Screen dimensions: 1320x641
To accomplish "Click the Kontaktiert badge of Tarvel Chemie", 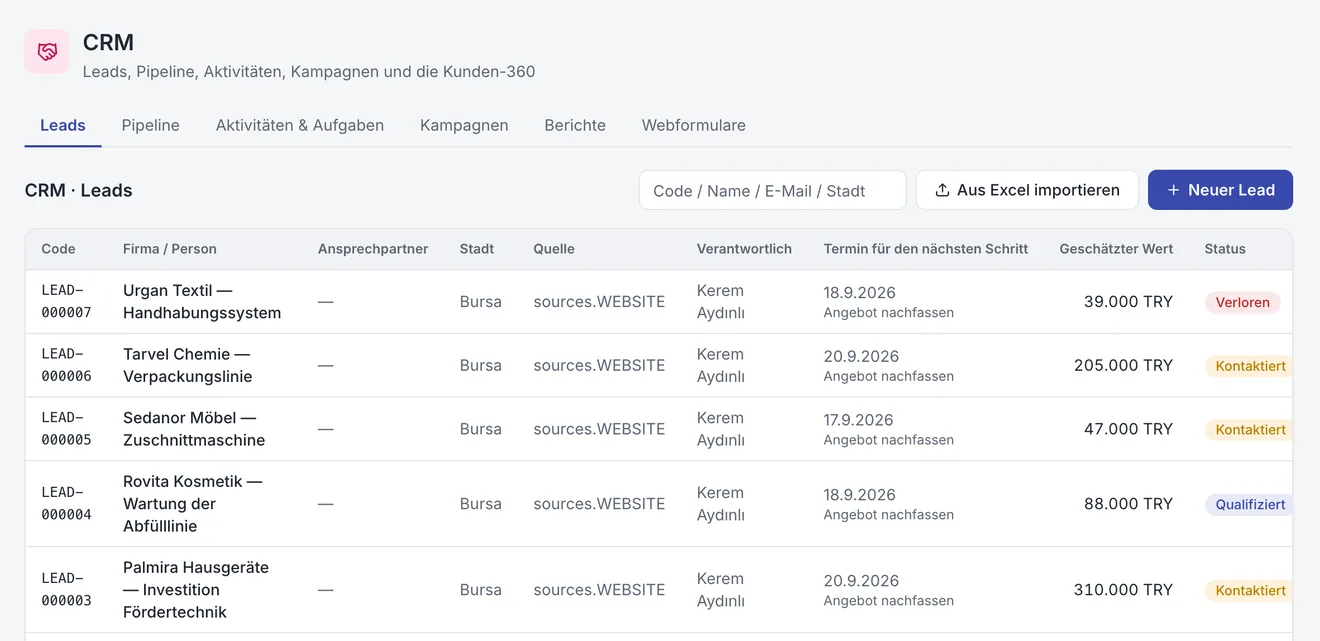I will [x=1250, y=366].
